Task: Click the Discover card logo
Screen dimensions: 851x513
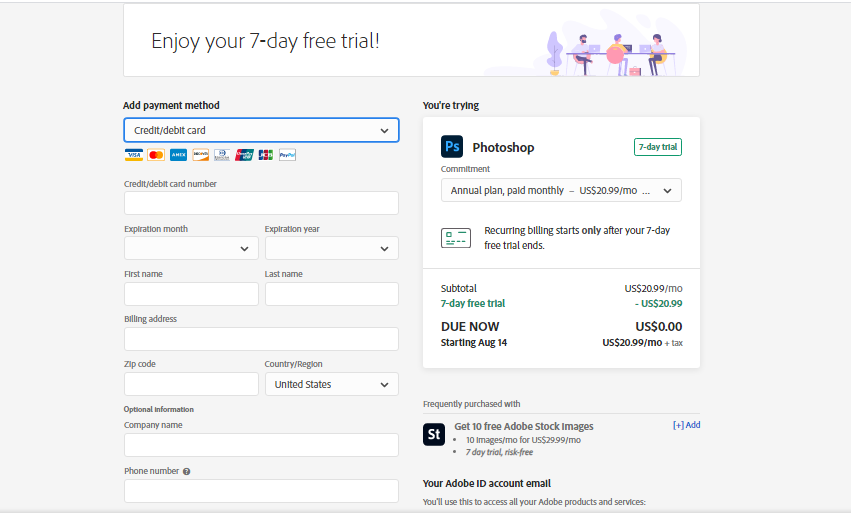Action: (x=200, y=155)
